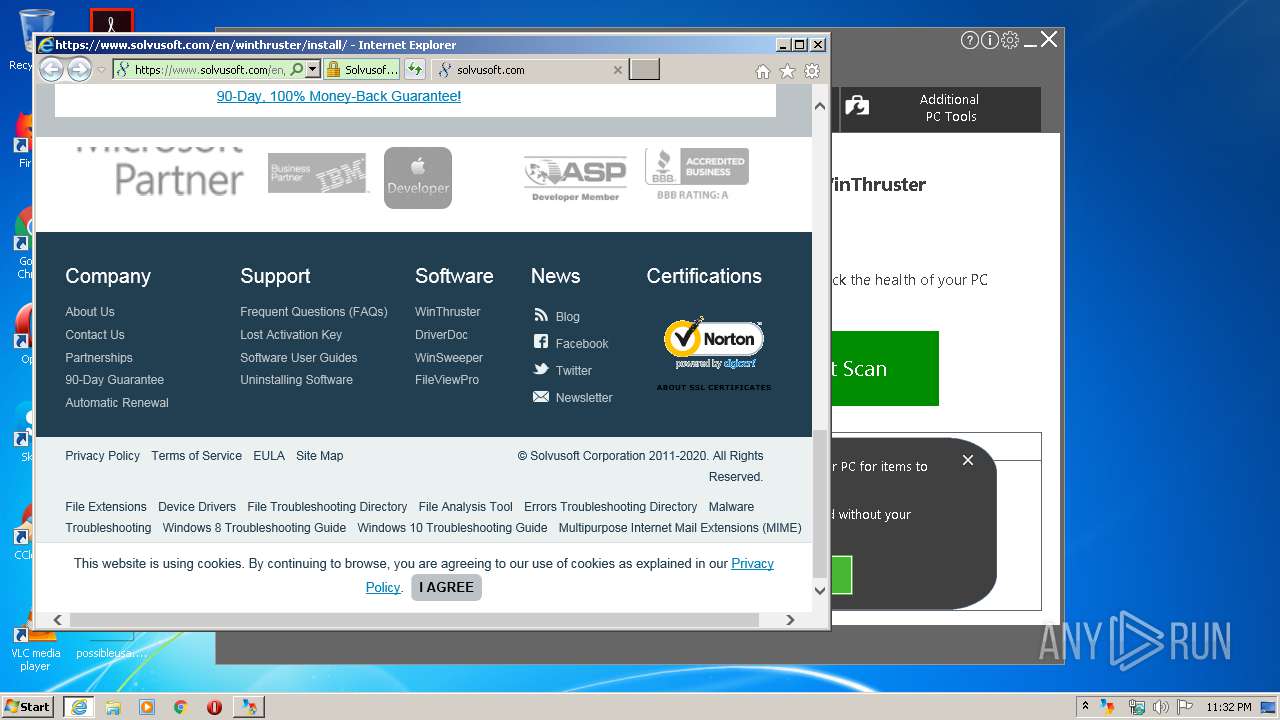1280x720 pixels.
Task: Open Site Map footer link
Action: [320, 456]
